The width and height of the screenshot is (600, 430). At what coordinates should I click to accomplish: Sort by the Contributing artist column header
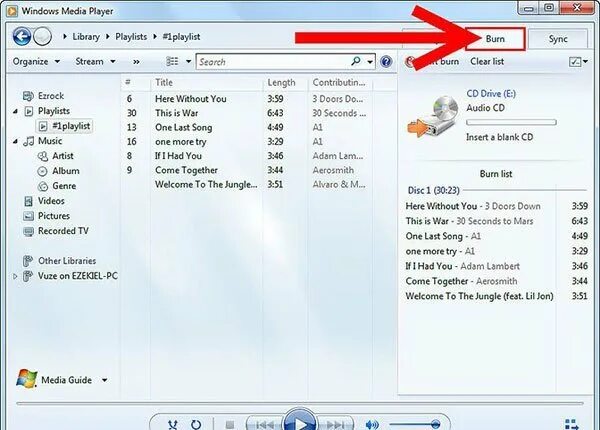click(340, 83)
